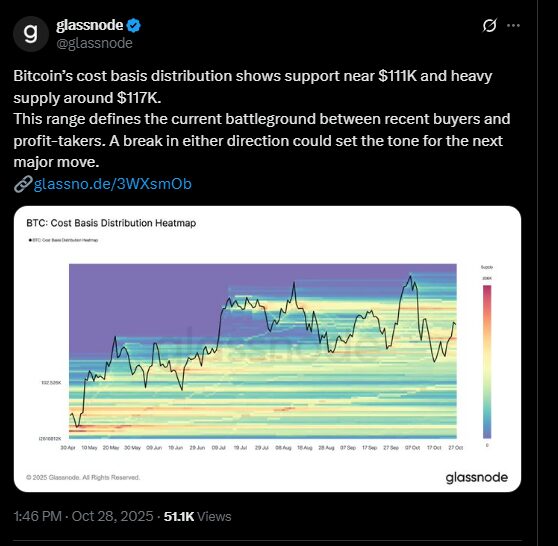Click the BTC heatmap legend dot
Image resolution: width=558 pixels, height=546 pixels.
(30, 240)
